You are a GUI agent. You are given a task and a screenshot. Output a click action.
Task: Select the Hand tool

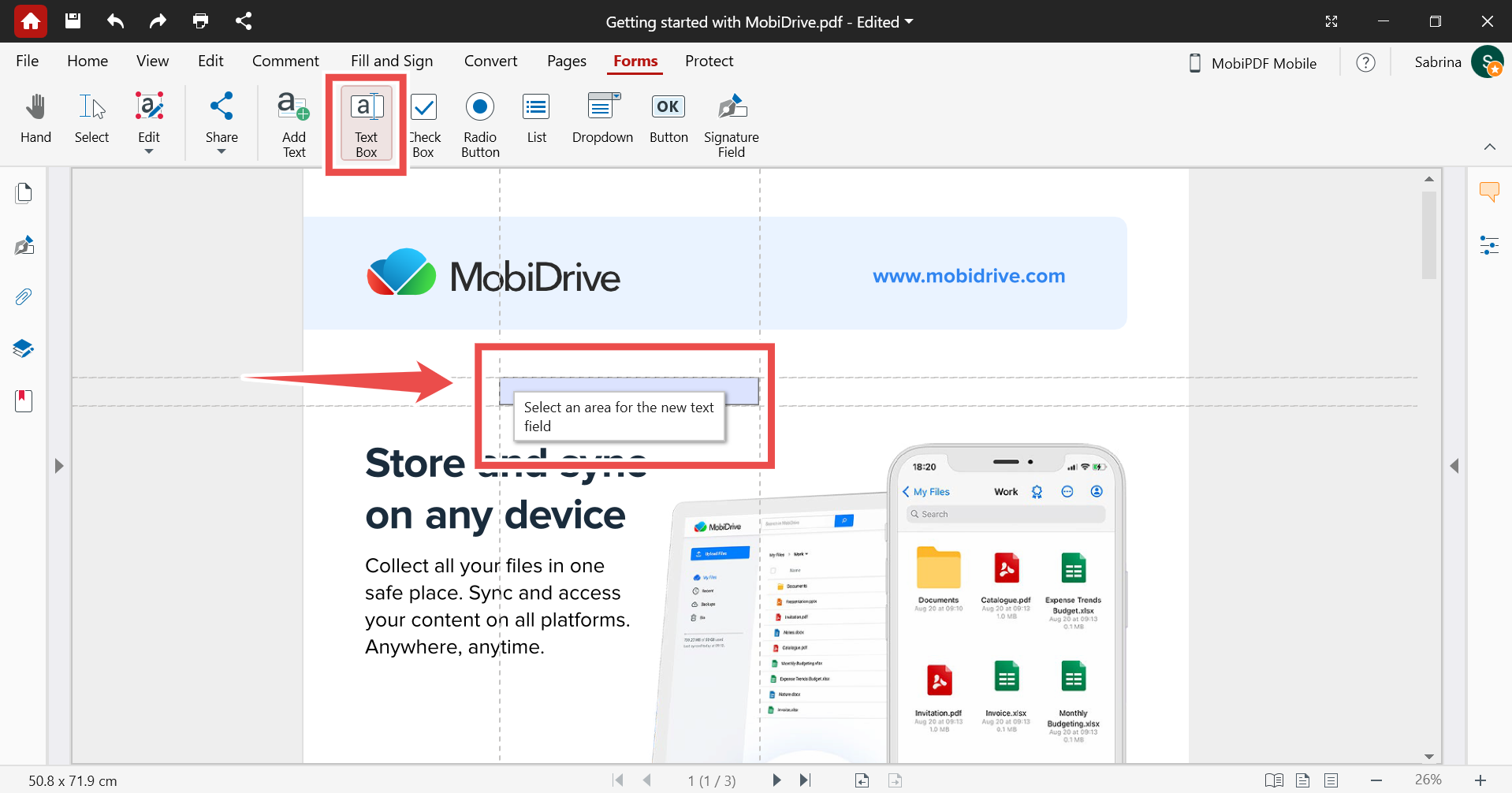point(35,119)
